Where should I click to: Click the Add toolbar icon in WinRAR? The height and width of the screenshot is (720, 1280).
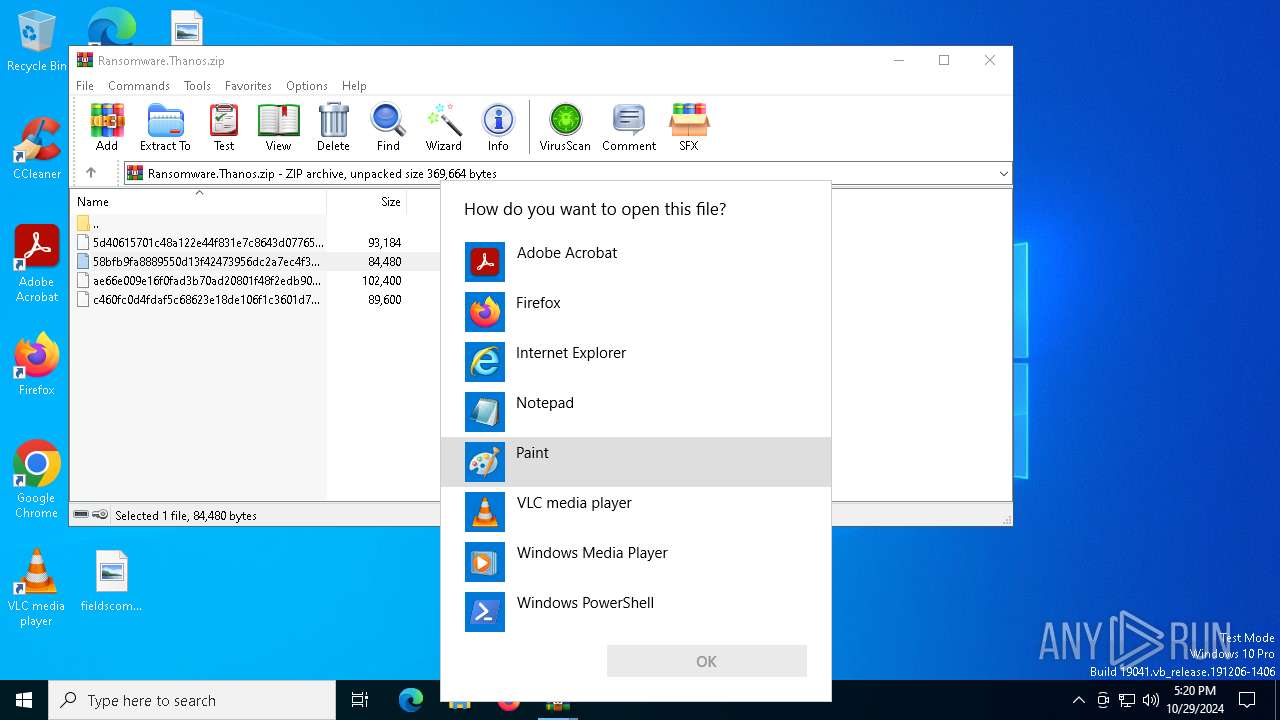point(107,127)
